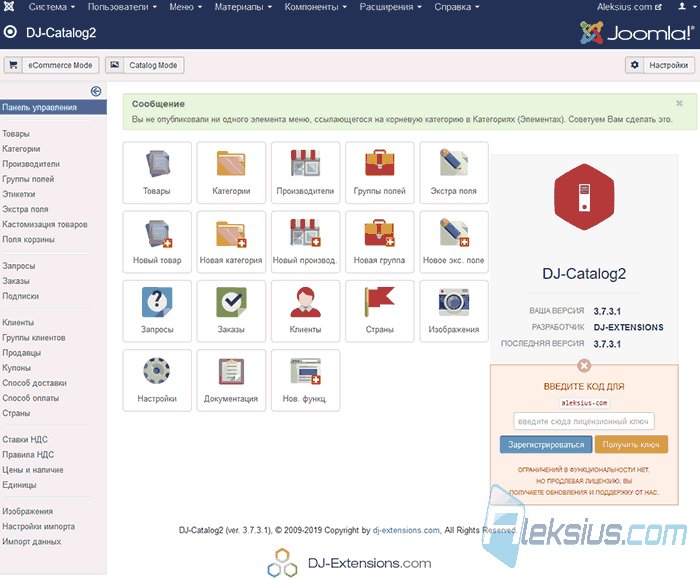Open Цены и наличие in the sidebar
The width and height of the screenshot is (700, 579).
(x=33, y=470)
